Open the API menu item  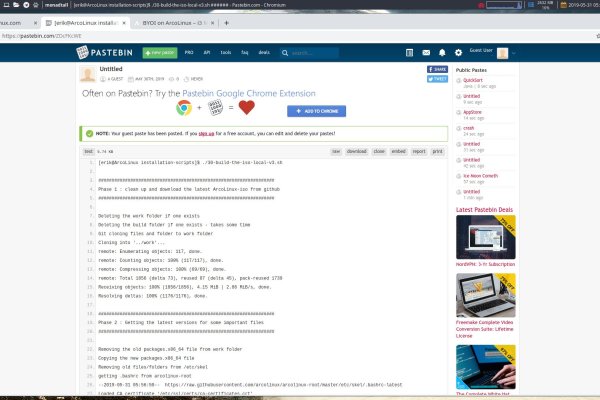pyautogui.click(x=206, y=50)
